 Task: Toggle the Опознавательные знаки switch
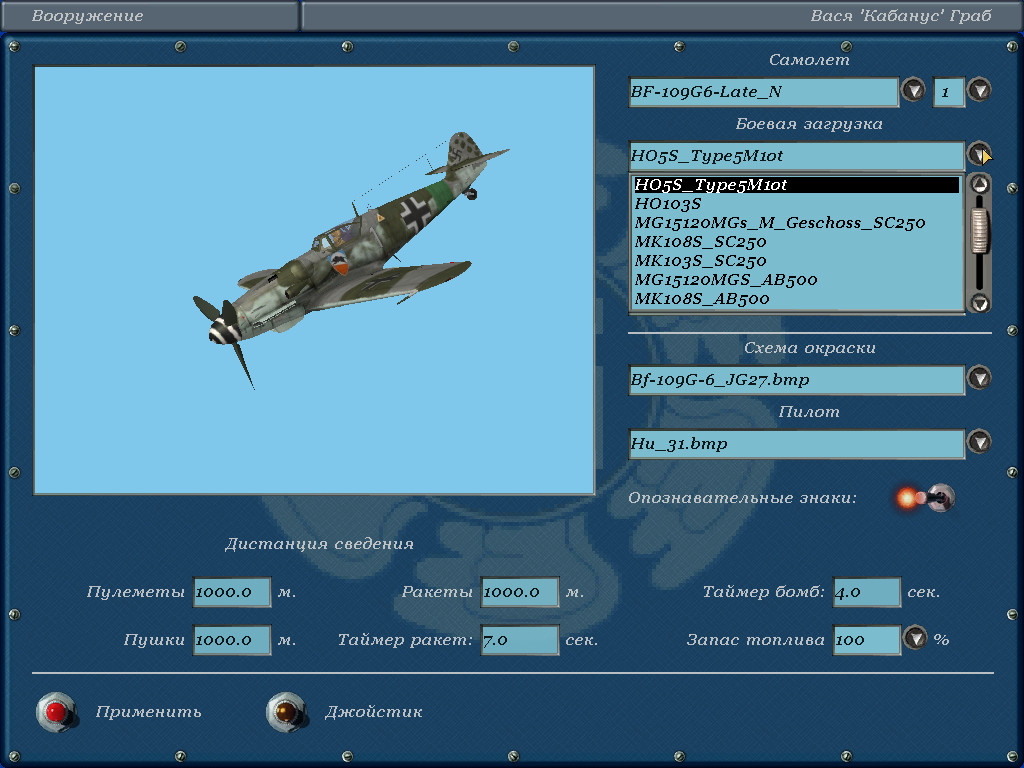[926, 498]
